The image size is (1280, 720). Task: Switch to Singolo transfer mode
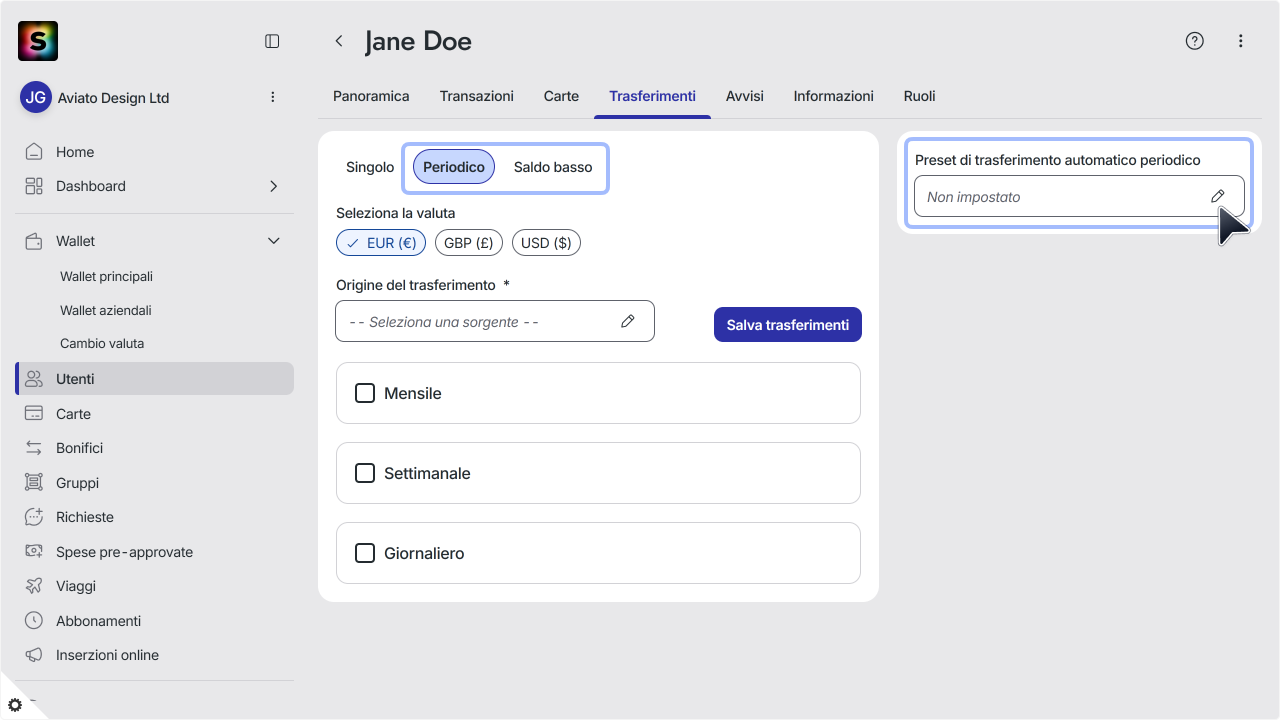tap(370, 167)
